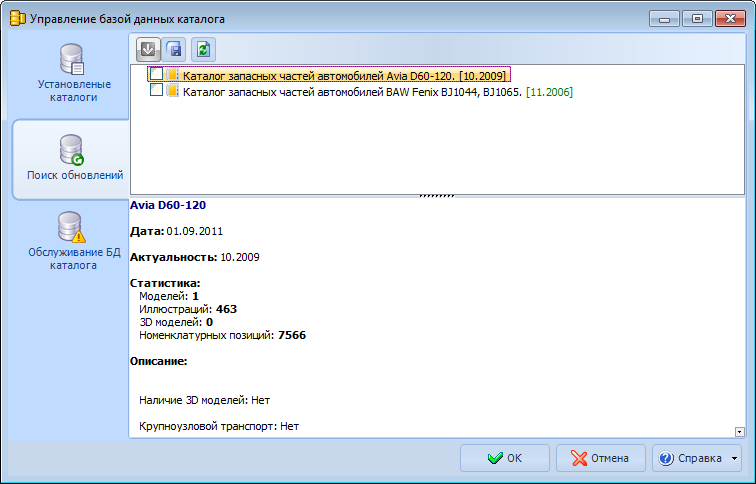
Task: Click the Avia D60-120 catalog item icon
Action: pyautogui.click(x=173, y=74)
